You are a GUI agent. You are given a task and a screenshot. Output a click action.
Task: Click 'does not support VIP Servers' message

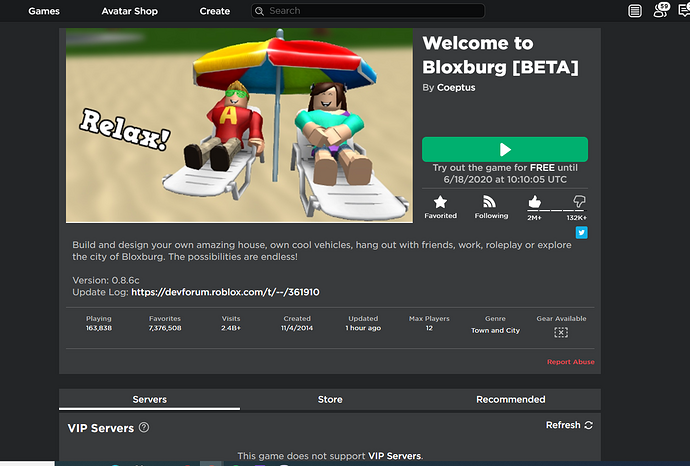[330, 456]
